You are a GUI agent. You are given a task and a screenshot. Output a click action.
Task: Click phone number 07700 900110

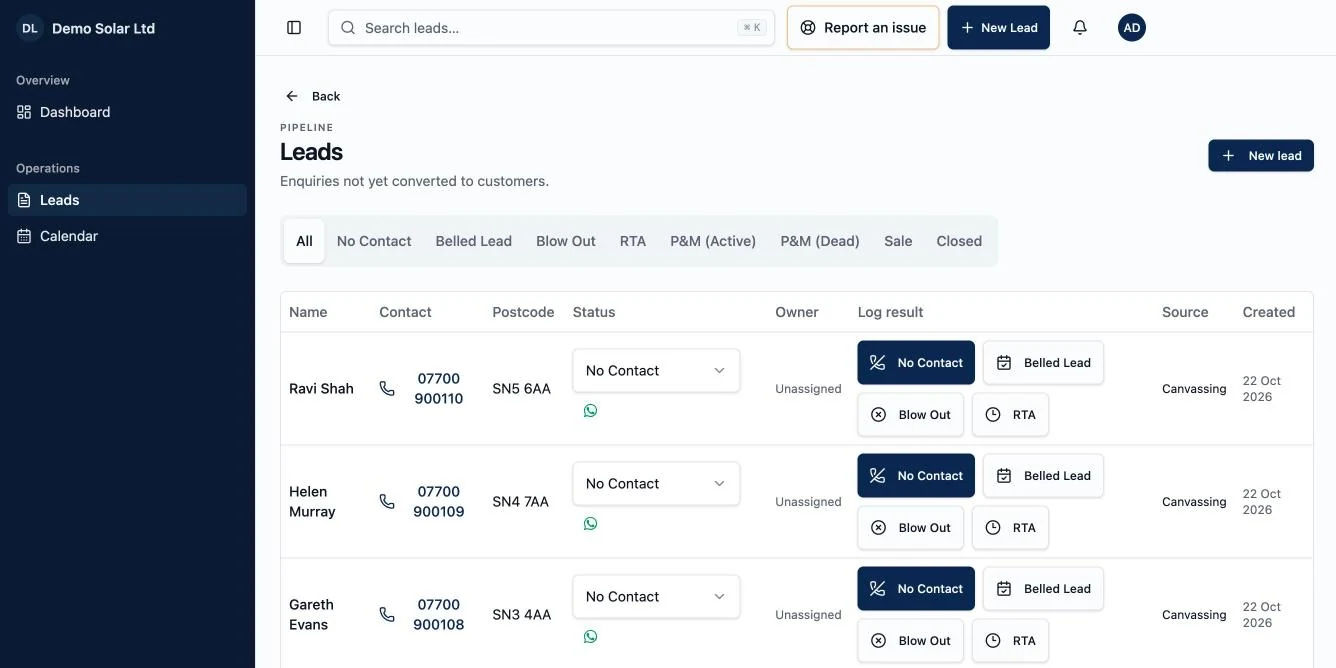439,388
